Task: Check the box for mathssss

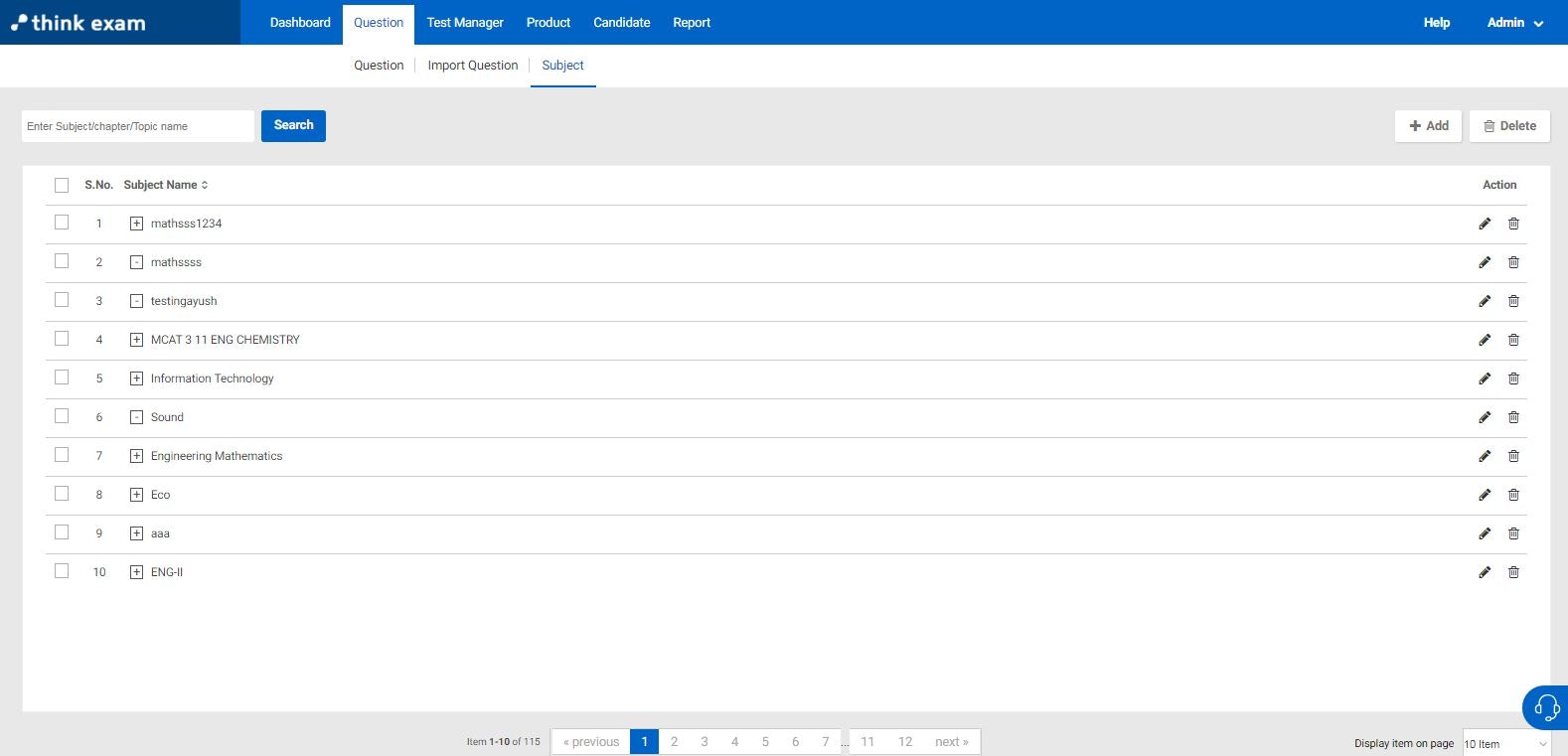Action: pos(62,261)
